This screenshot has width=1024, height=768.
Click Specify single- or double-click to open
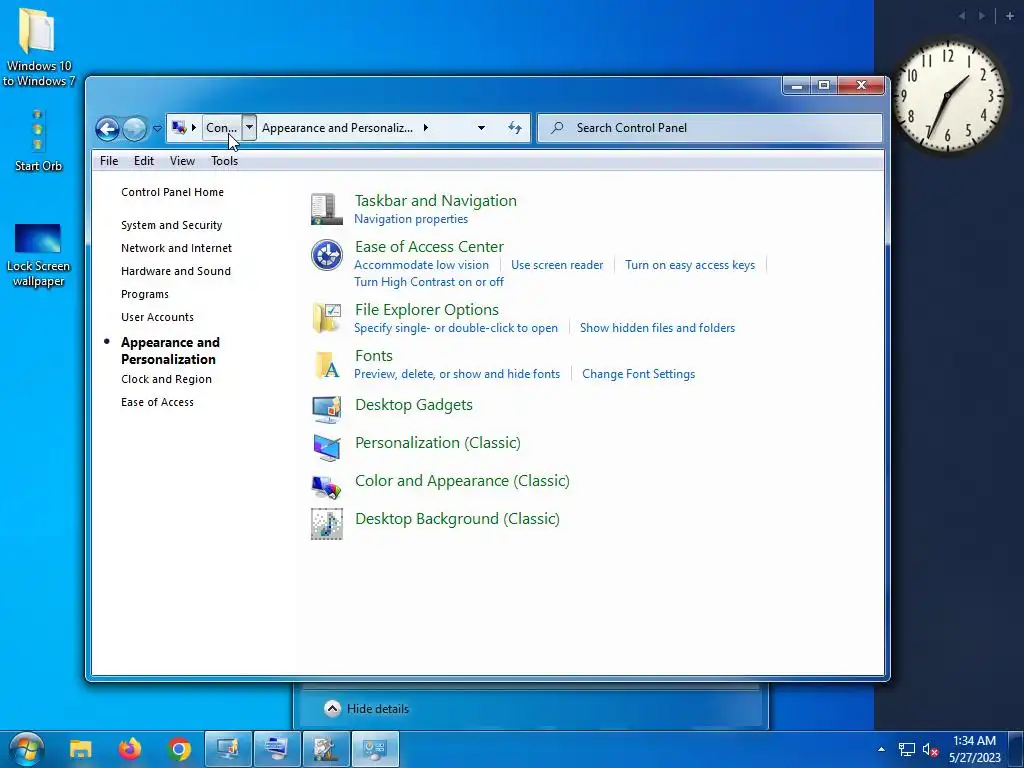pos(456,328)
